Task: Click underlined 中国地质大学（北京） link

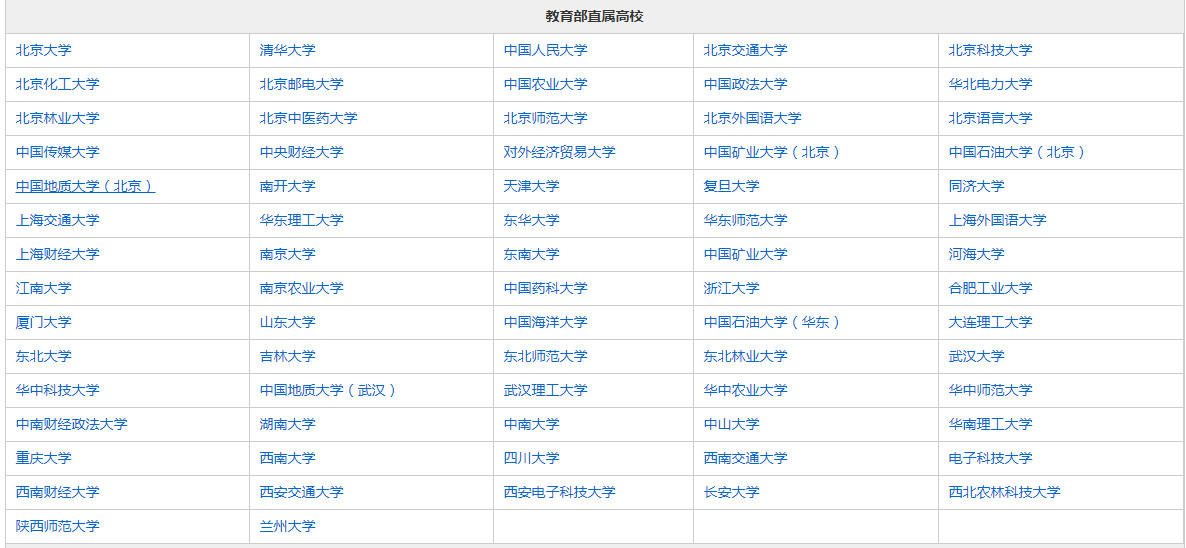Action: pyautogui.click(x=85, y=187)
